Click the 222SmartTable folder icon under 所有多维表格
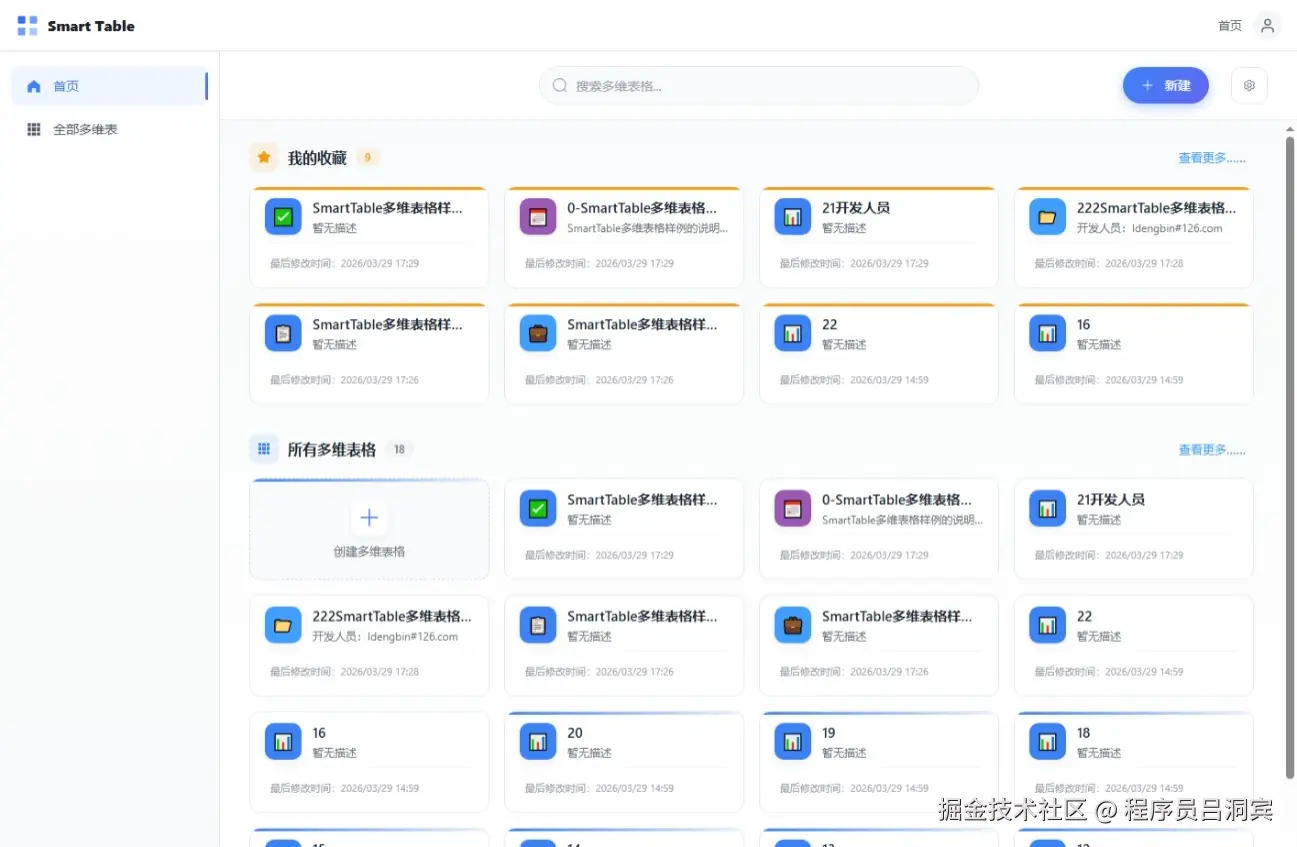1297x847 pixels. click(283, 625)
